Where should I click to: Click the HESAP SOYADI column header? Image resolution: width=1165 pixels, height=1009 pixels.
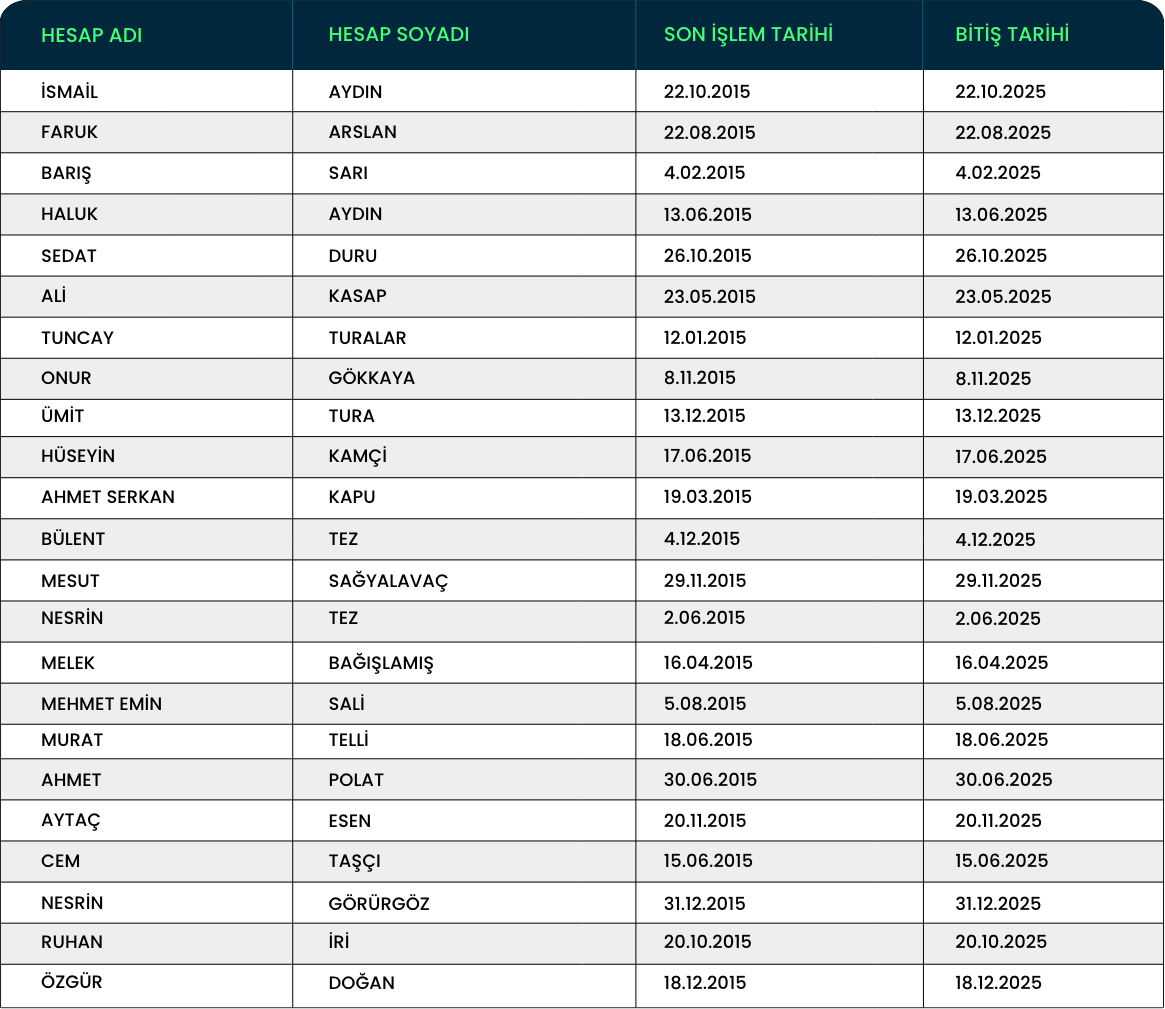[398, 35]
